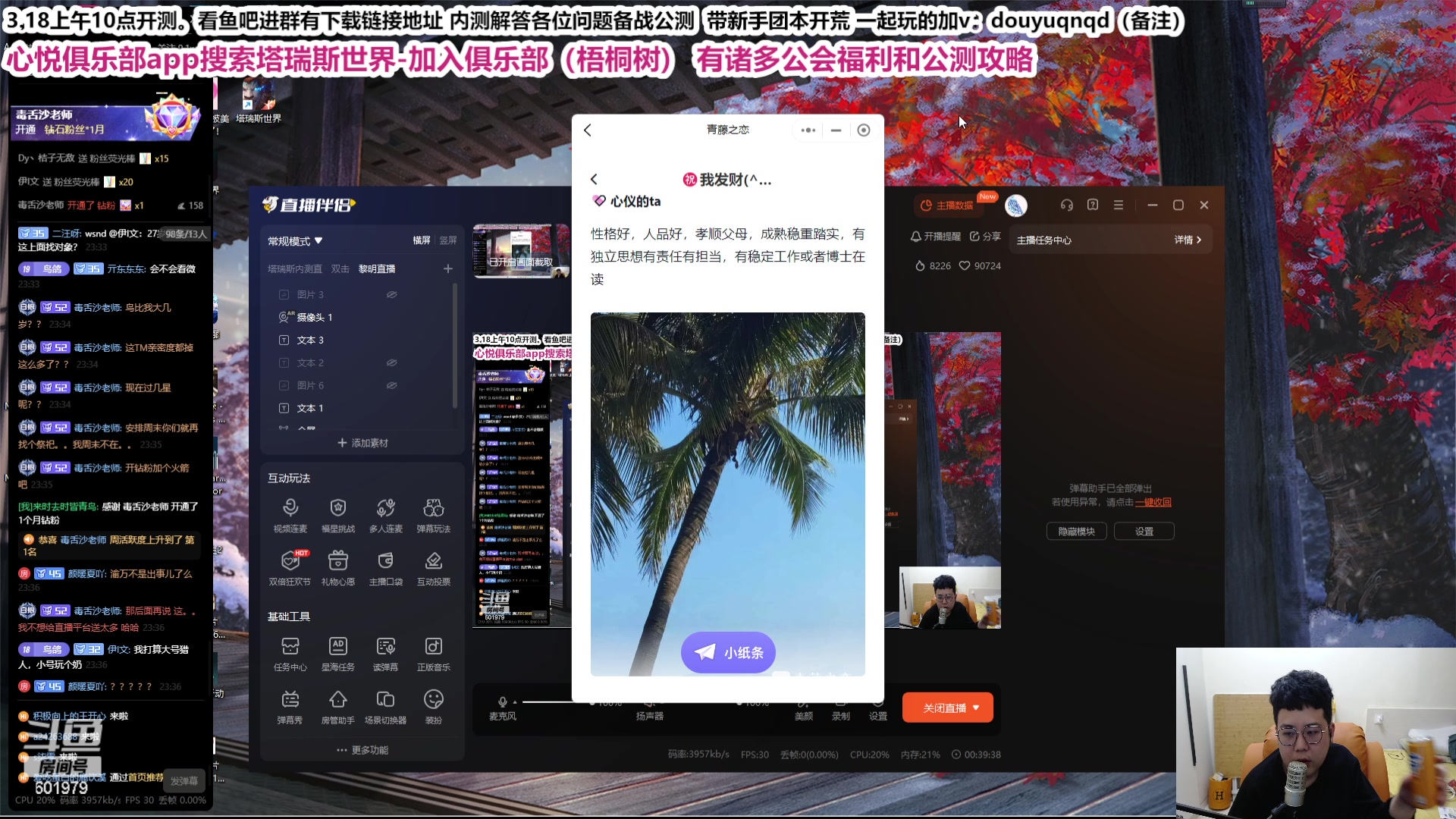Add a new scene with plus icon
Screen dimensions: 1456x819
pyautogui.click(x=448, y=268)
